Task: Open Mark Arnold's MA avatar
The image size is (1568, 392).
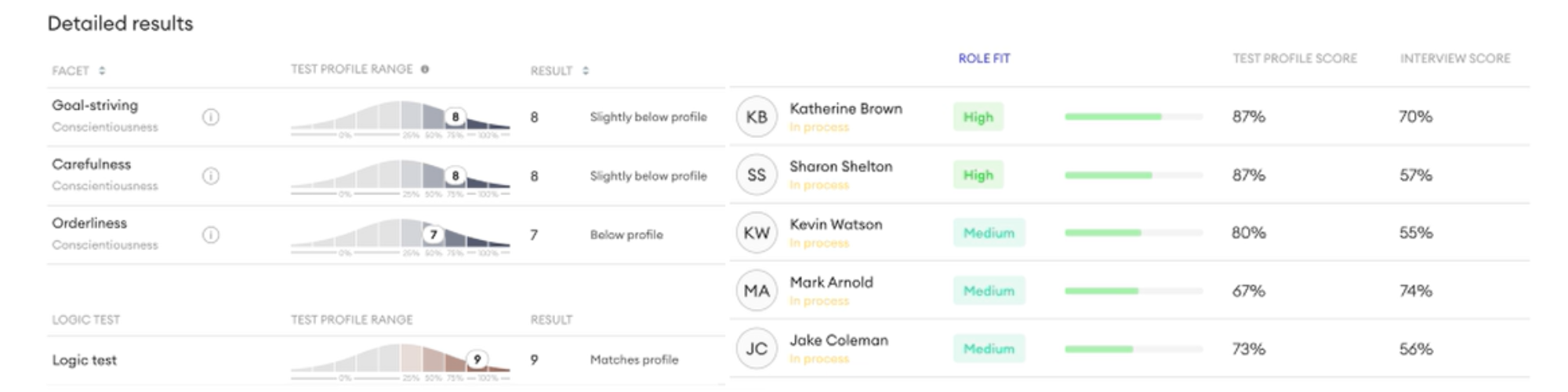Action: [757, 291]
